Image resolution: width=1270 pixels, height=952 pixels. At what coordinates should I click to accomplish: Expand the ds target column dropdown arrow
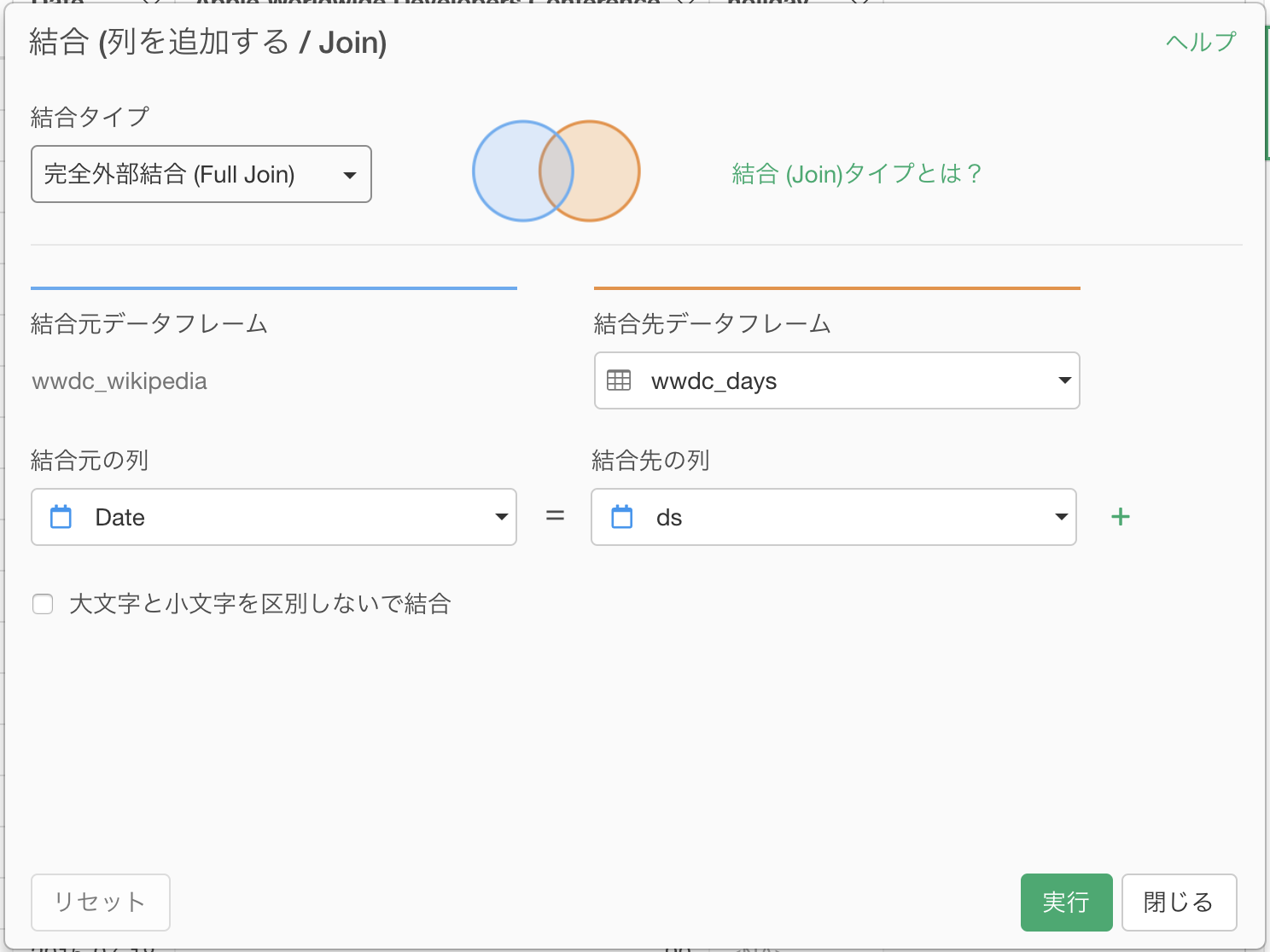pos(1061,517)
